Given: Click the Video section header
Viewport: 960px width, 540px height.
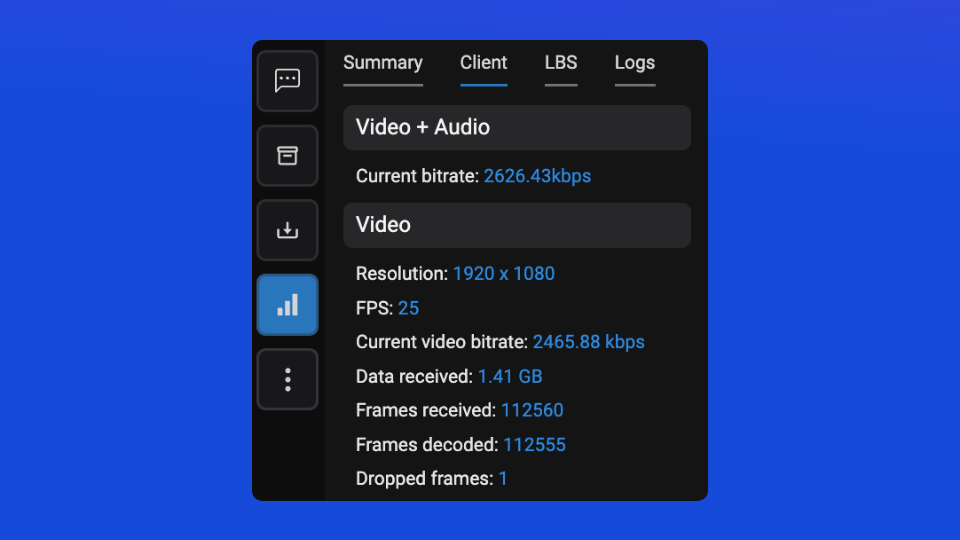Looking at the screenshot, I should click(517, 225).
